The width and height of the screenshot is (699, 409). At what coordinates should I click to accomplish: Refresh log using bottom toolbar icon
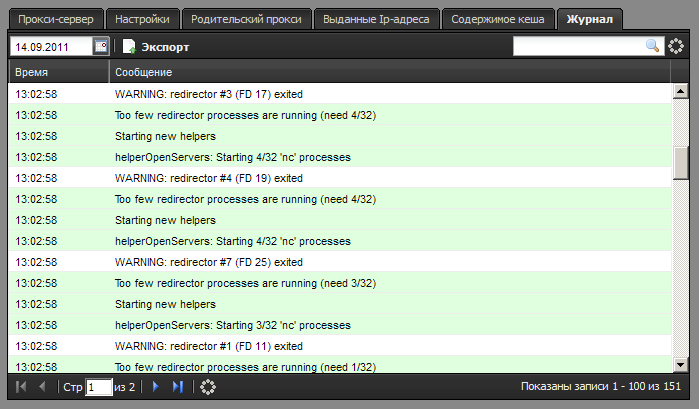(x=207, y=386)
